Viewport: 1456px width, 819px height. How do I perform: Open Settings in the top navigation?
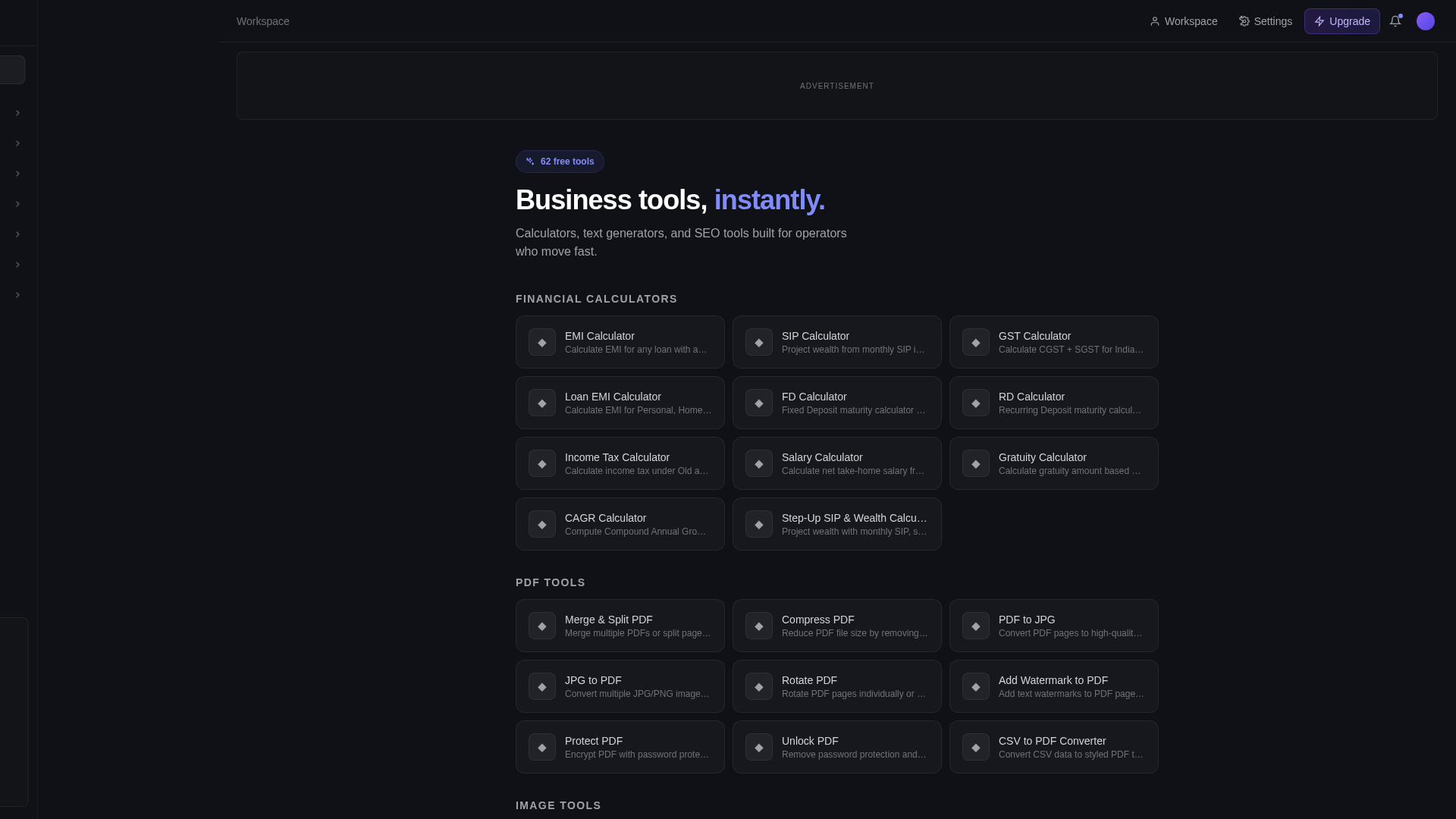[x=1266, y=21]
